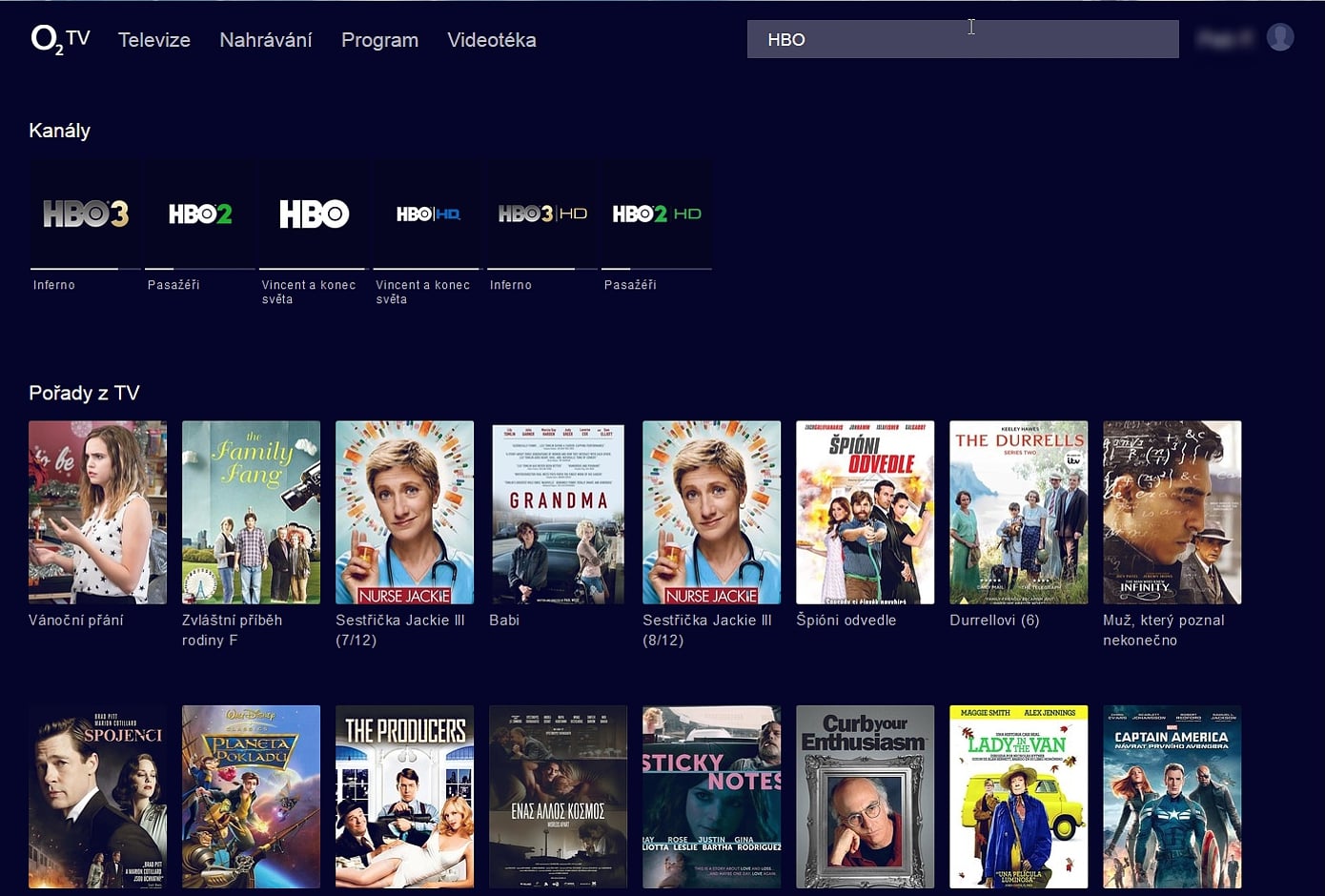Click the title Zvláštní příběh rodiny F

pos(233,630)
